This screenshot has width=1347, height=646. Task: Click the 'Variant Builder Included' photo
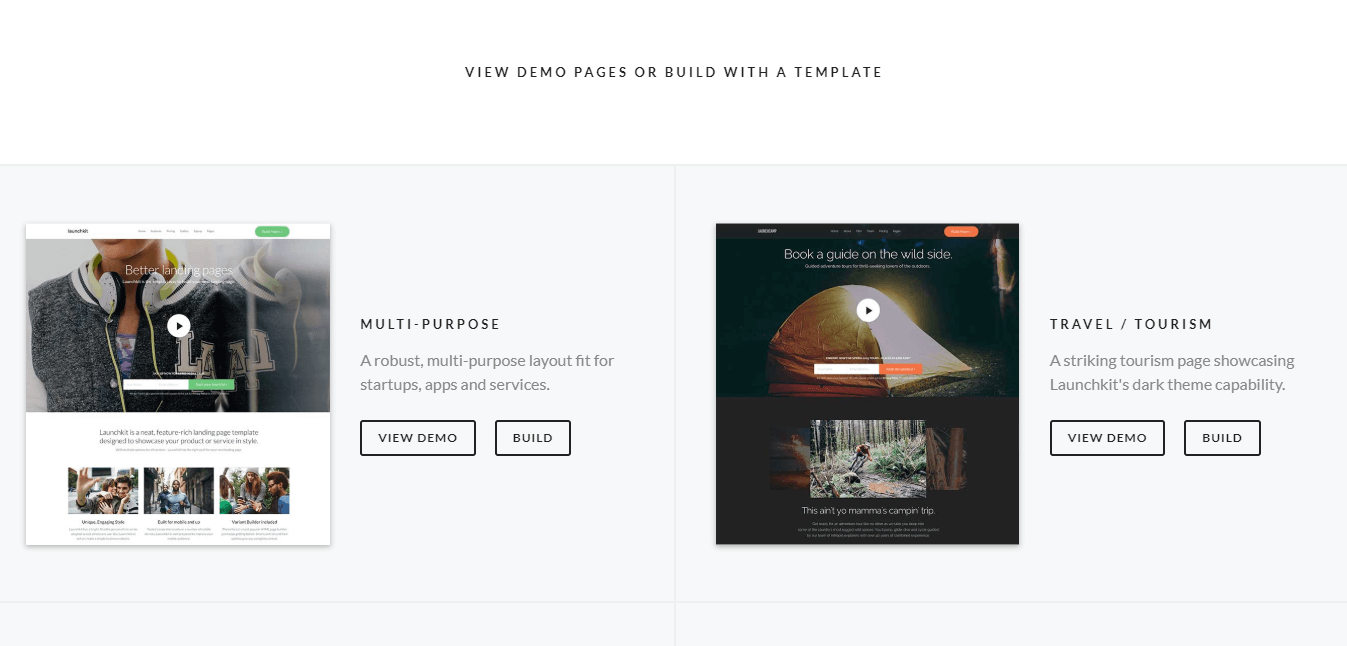point(254,490)
